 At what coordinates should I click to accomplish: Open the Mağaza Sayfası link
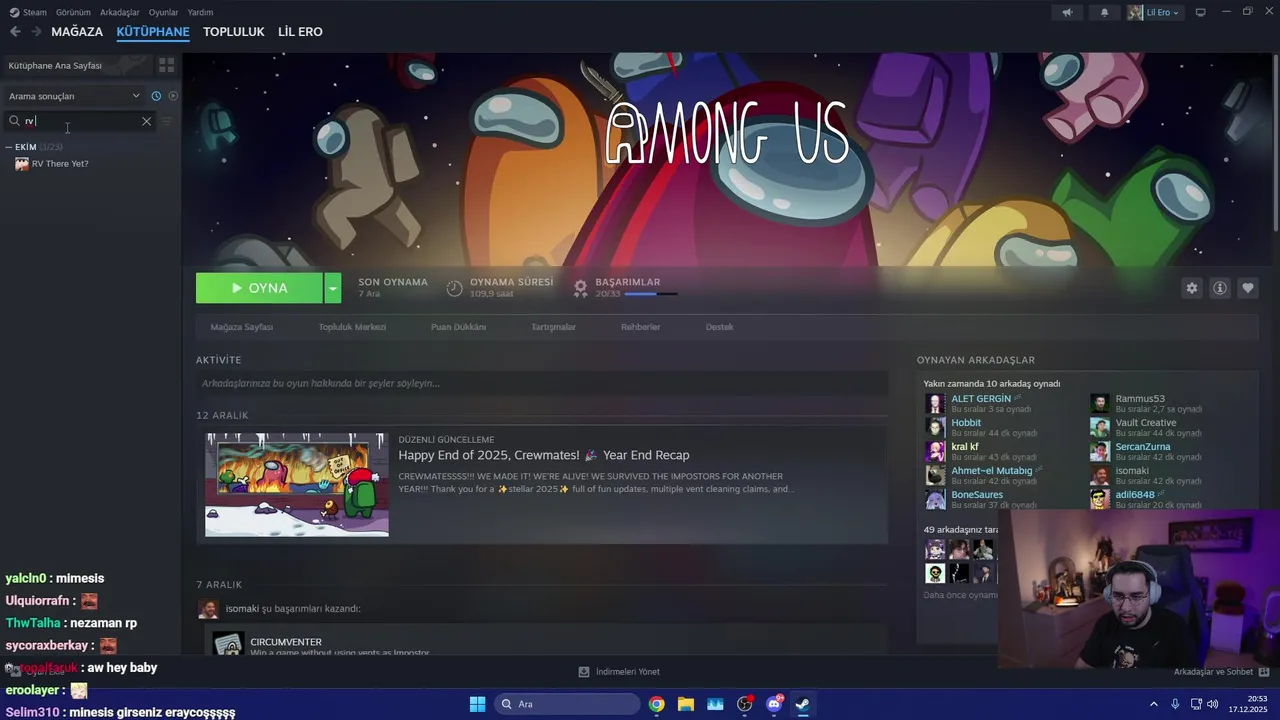coord(242,327)
